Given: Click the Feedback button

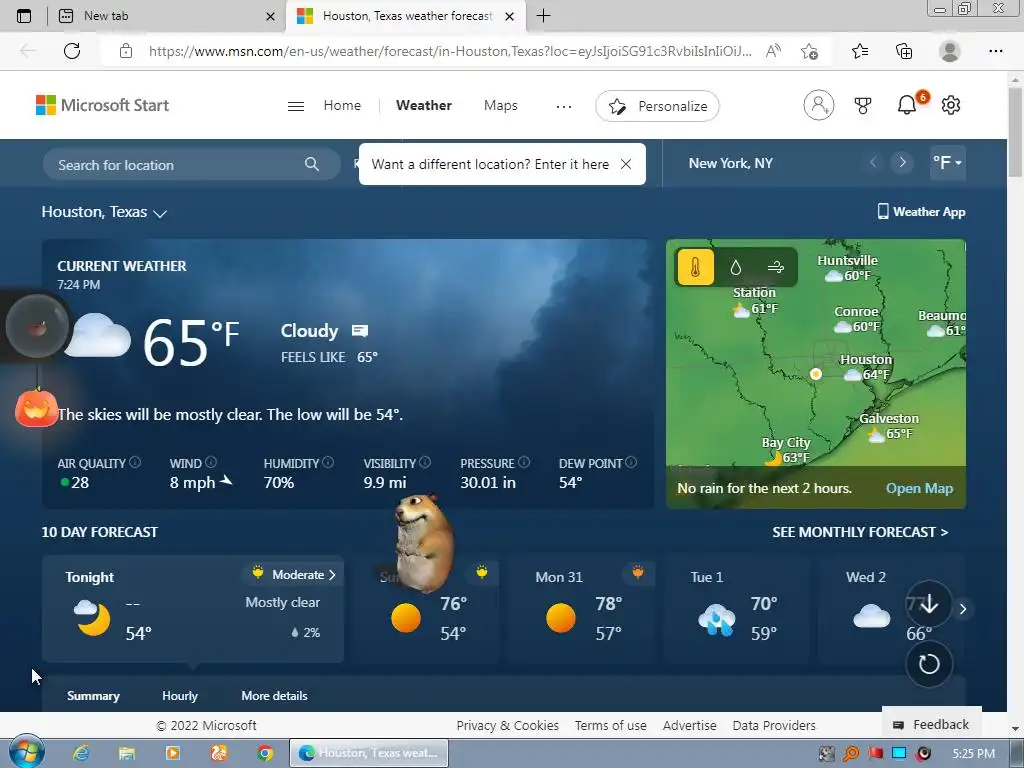Looking at the screenshot, I should 931,724.
